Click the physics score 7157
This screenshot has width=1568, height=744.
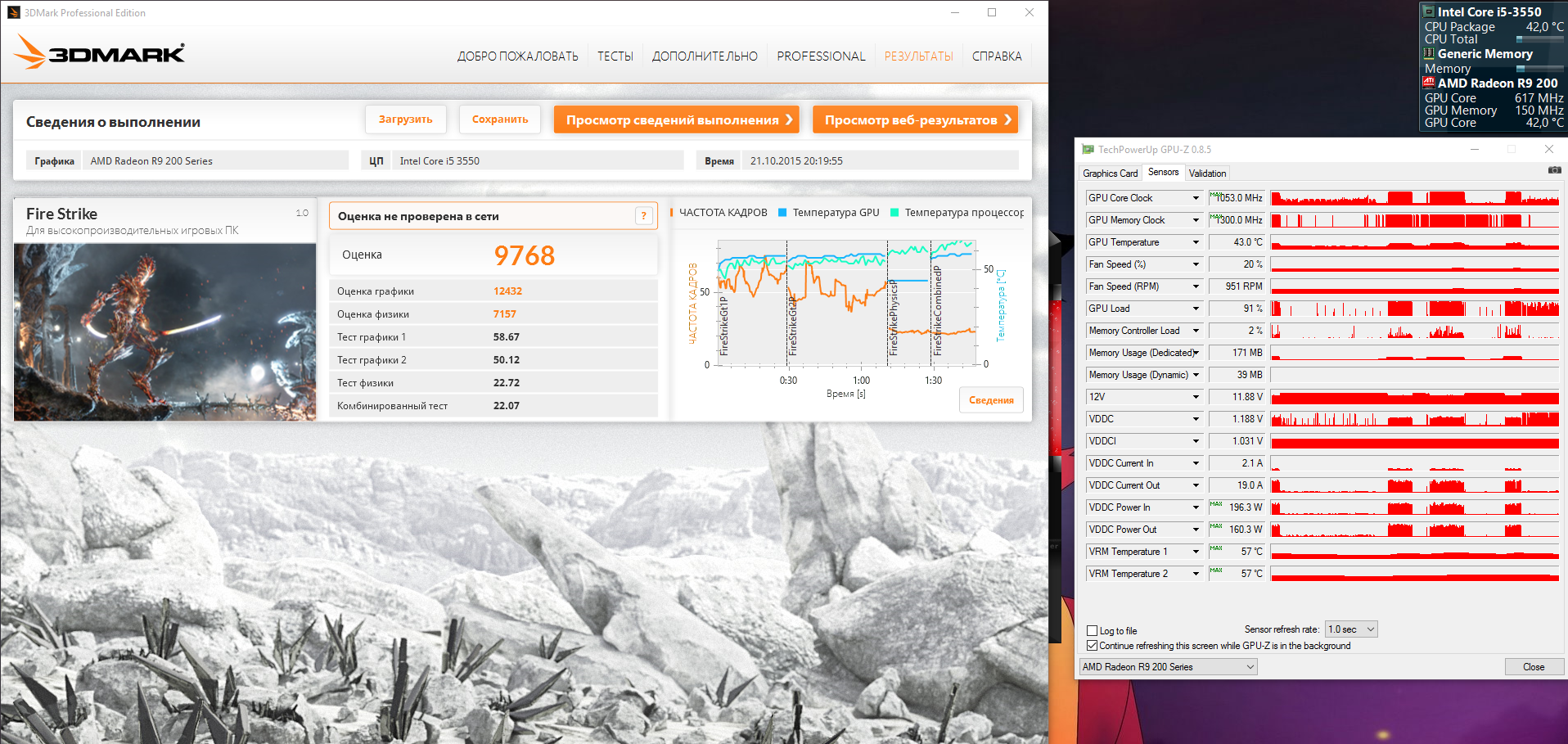505,314
